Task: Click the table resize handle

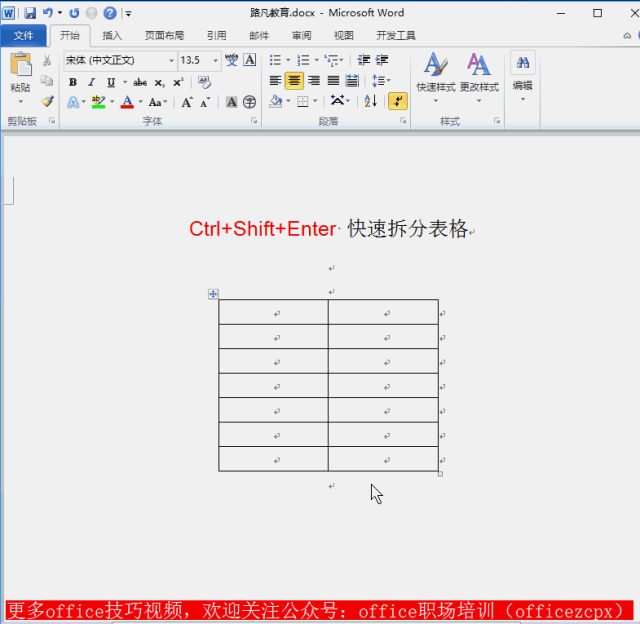Action: click(x=440, y=474)
